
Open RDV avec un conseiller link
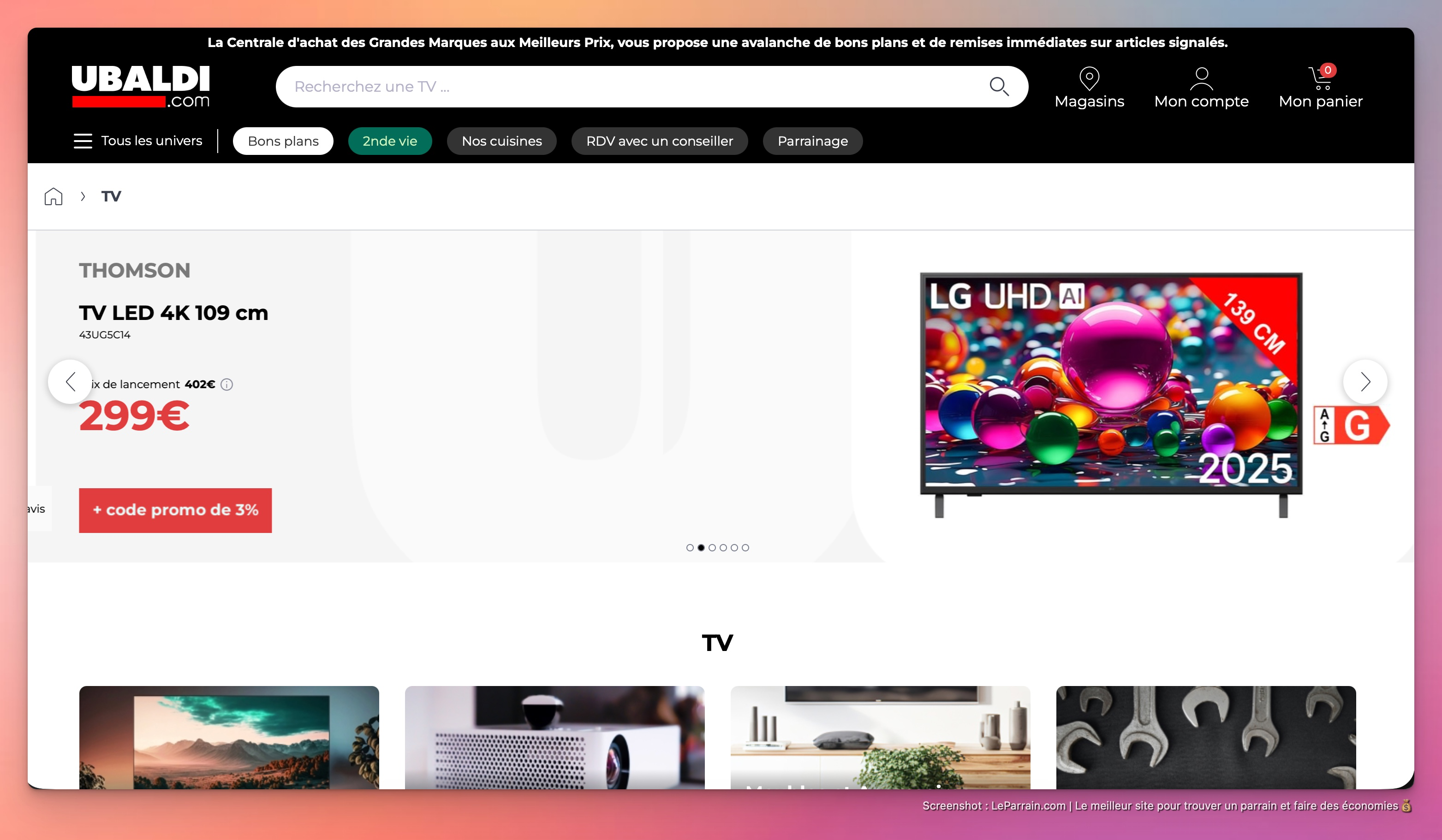click(659, 141)
